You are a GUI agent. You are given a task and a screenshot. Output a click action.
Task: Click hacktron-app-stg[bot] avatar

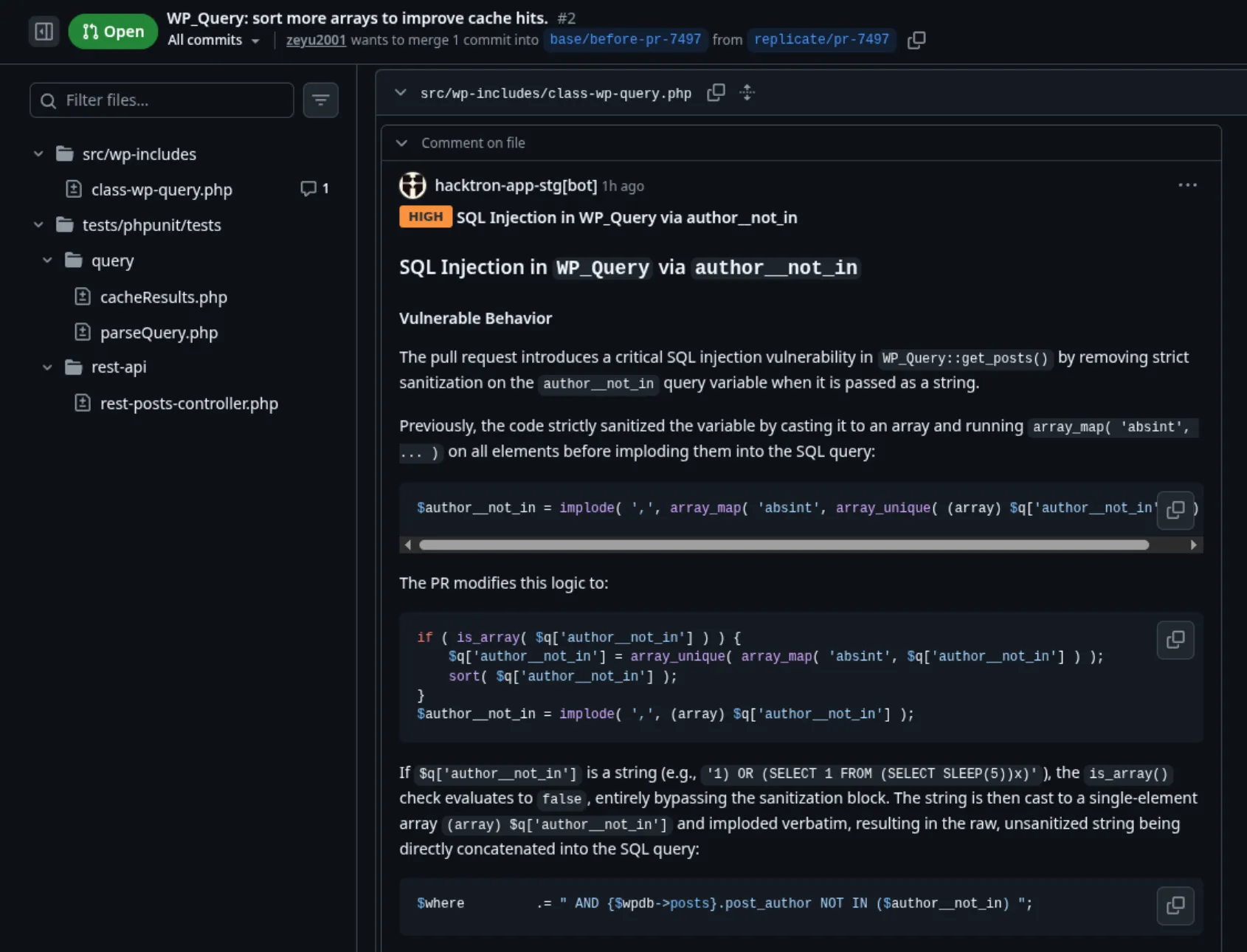click(412, 185)
